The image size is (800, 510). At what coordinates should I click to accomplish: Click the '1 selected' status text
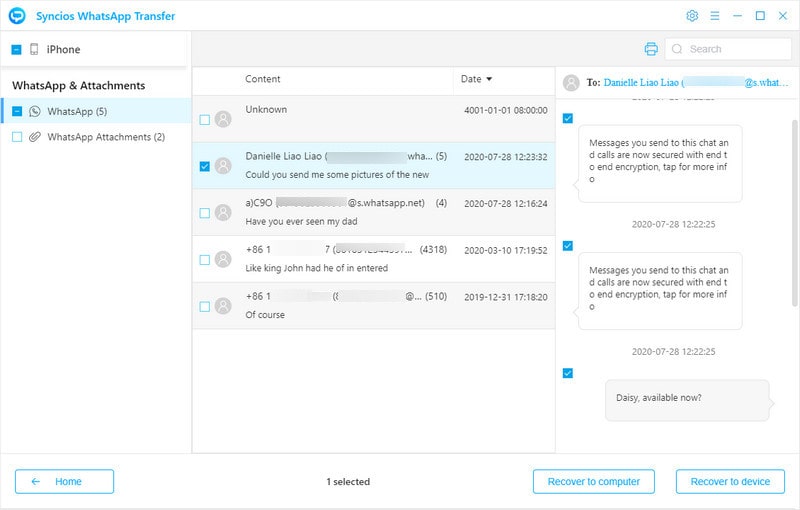point(348,482)
